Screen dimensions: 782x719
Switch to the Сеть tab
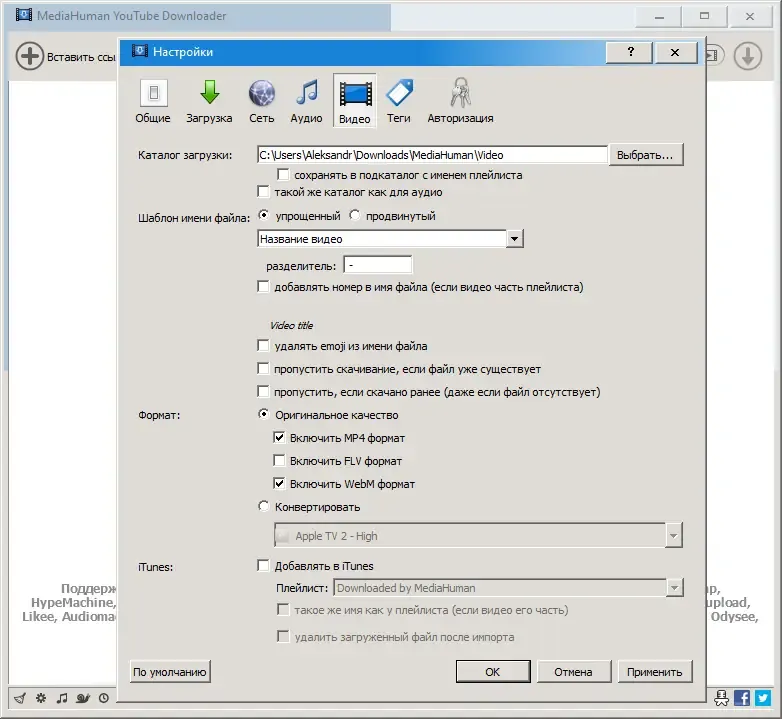(262, 101)
